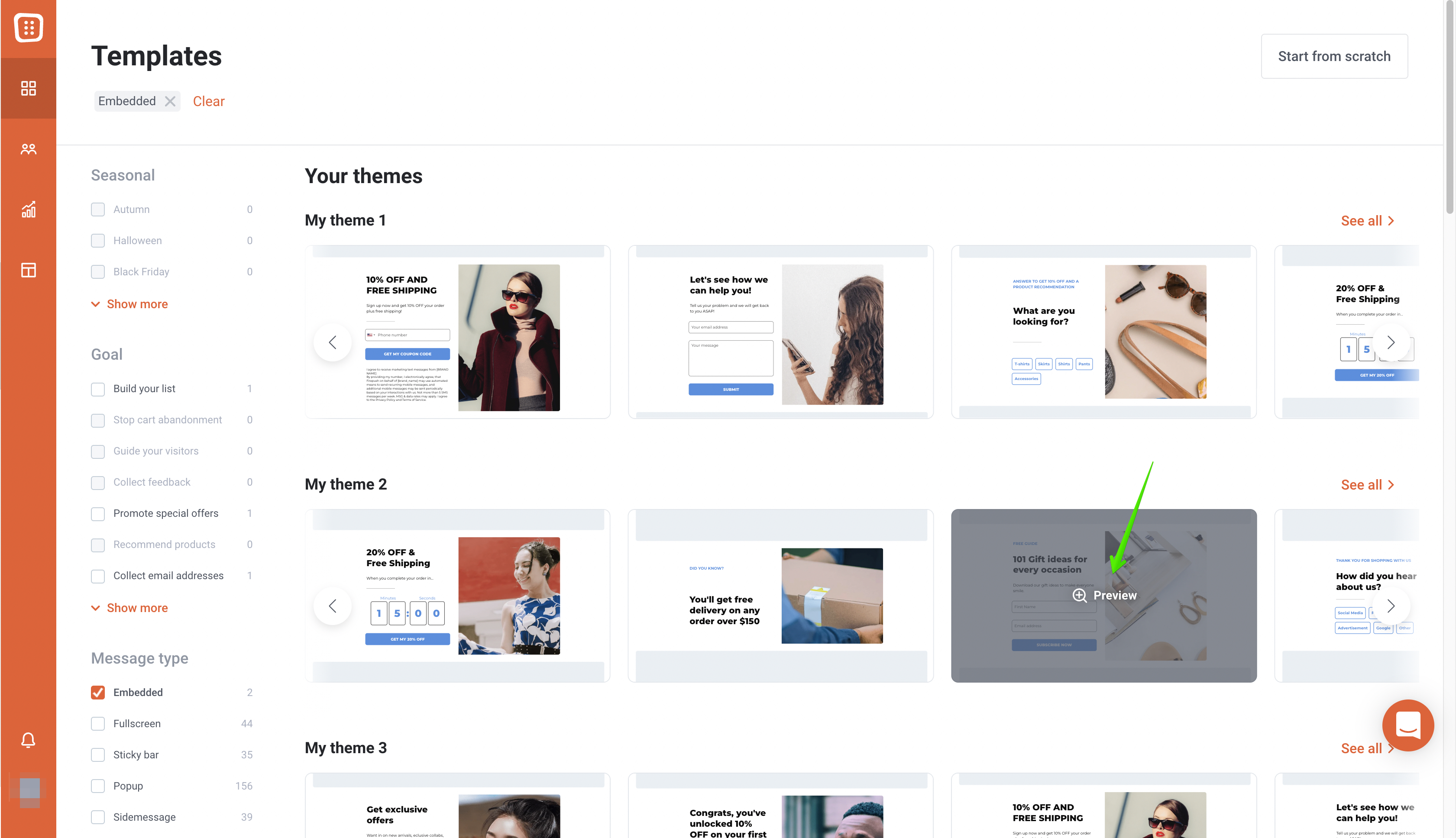Click the Popup count 156
1456x838 pixels.
pyautogui.click(x=243, y=786)
